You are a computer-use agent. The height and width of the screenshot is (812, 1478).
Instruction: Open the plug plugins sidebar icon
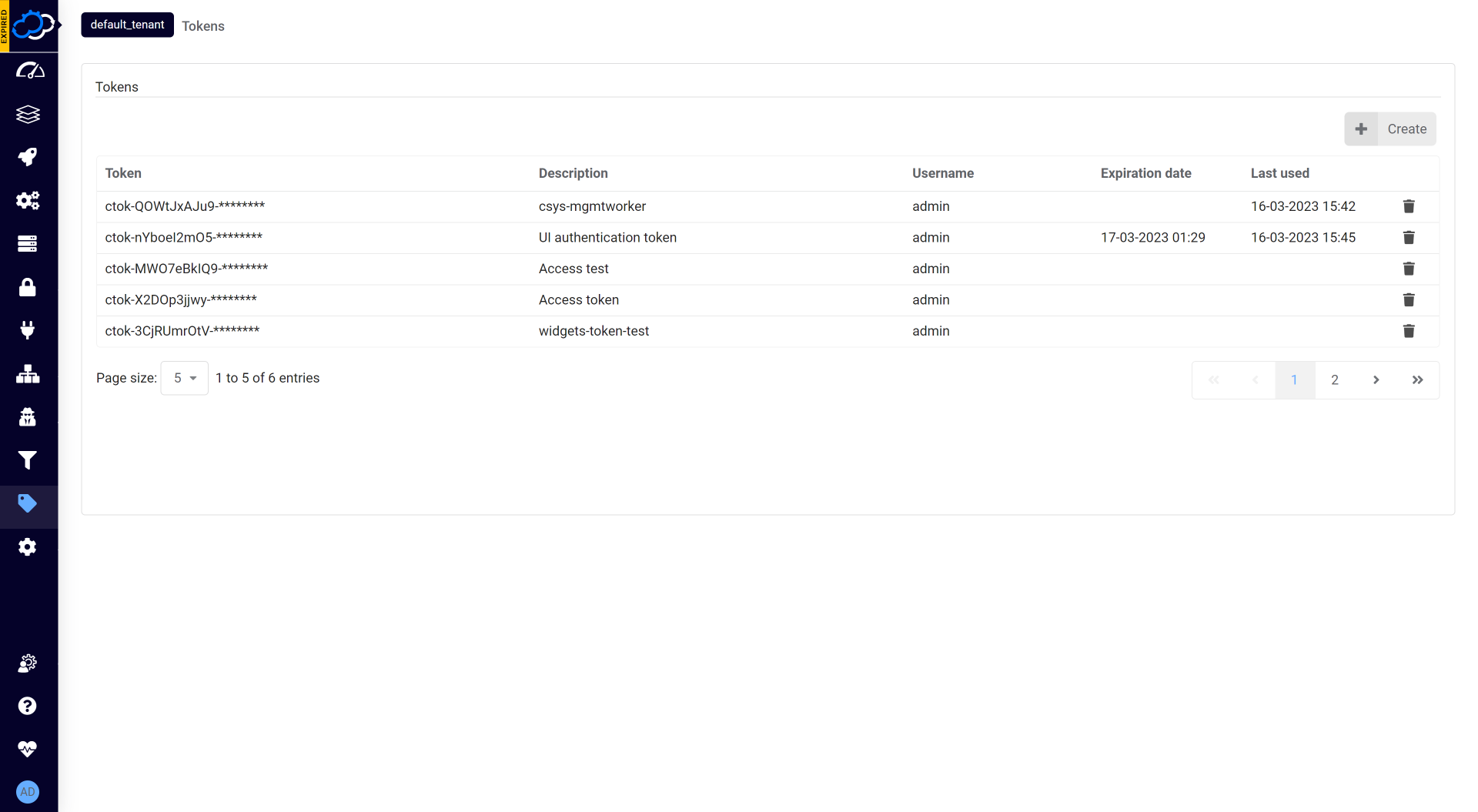28,330
